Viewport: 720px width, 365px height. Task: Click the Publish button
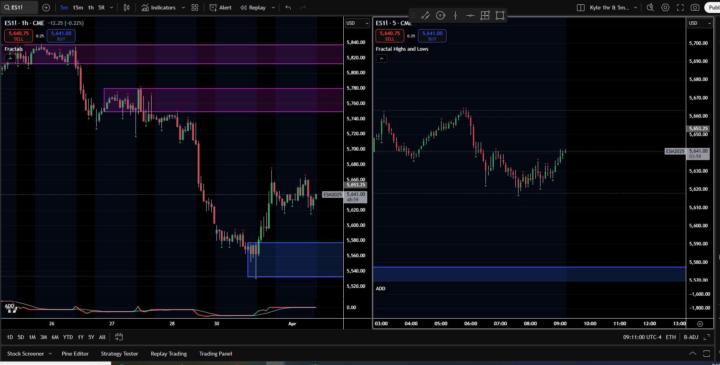(x=713, y=7)
